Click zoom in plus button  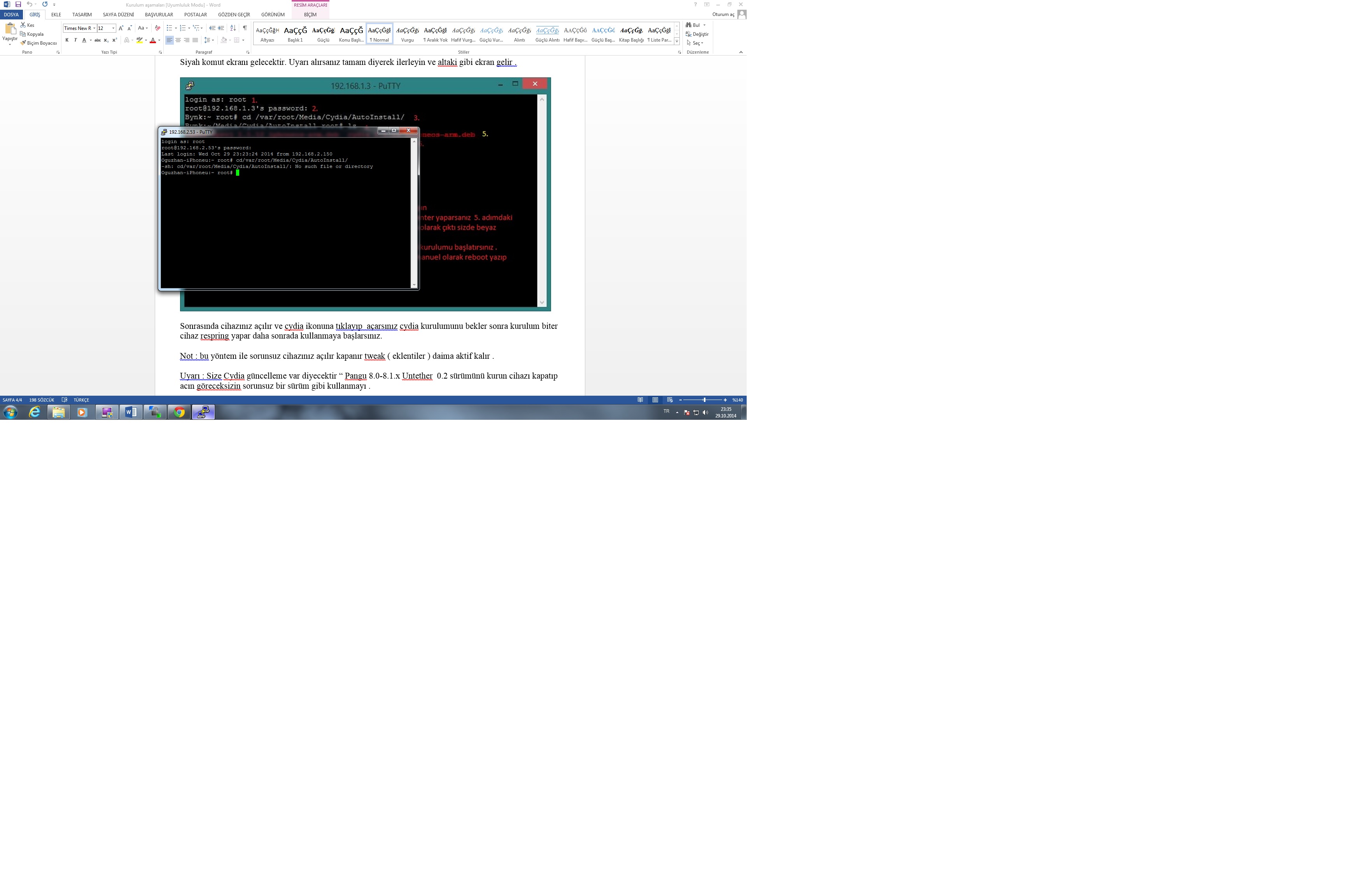click(725, 400)
